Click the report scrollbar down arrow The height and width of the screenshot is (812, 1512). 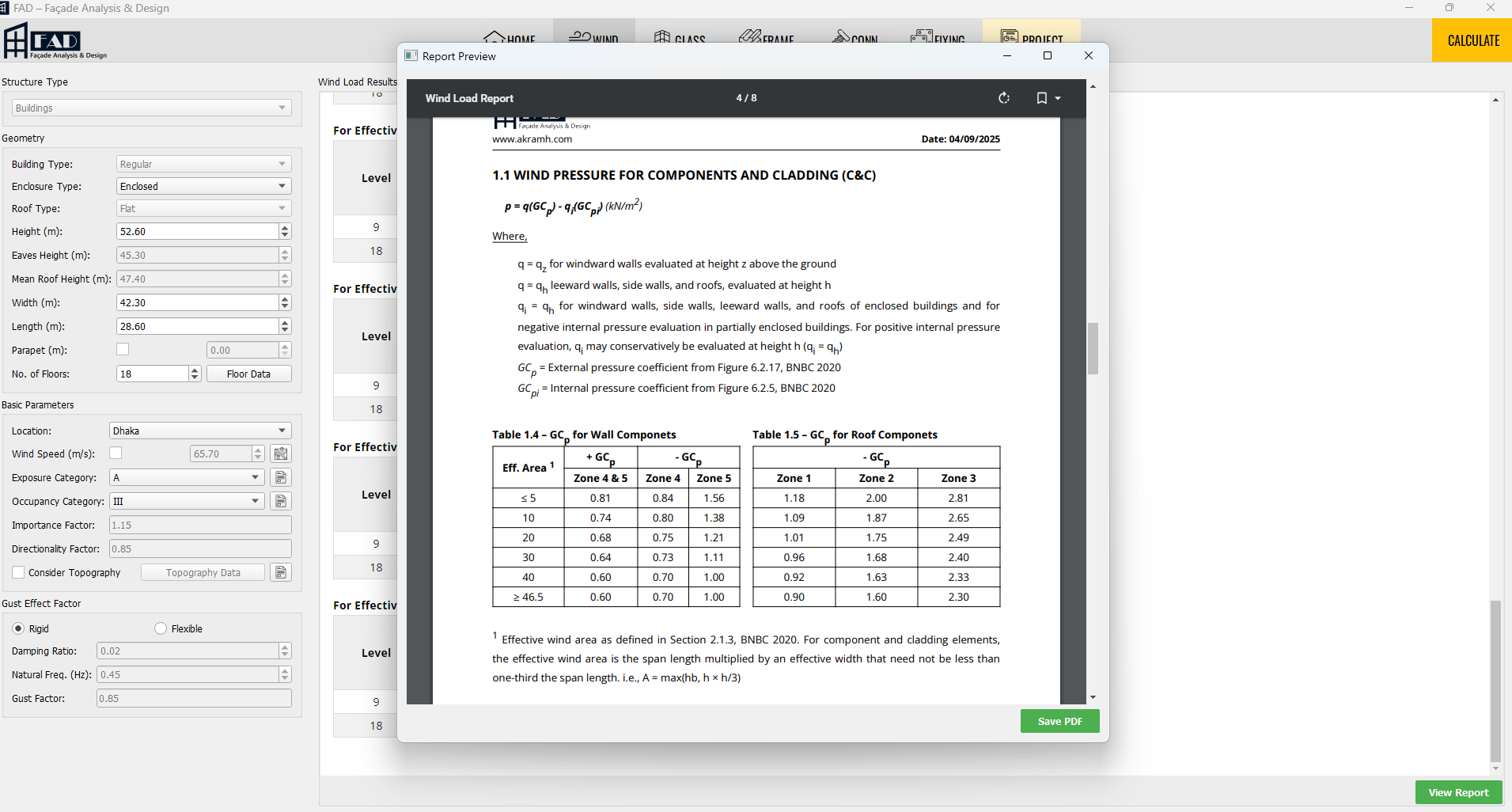(1093, 697)
